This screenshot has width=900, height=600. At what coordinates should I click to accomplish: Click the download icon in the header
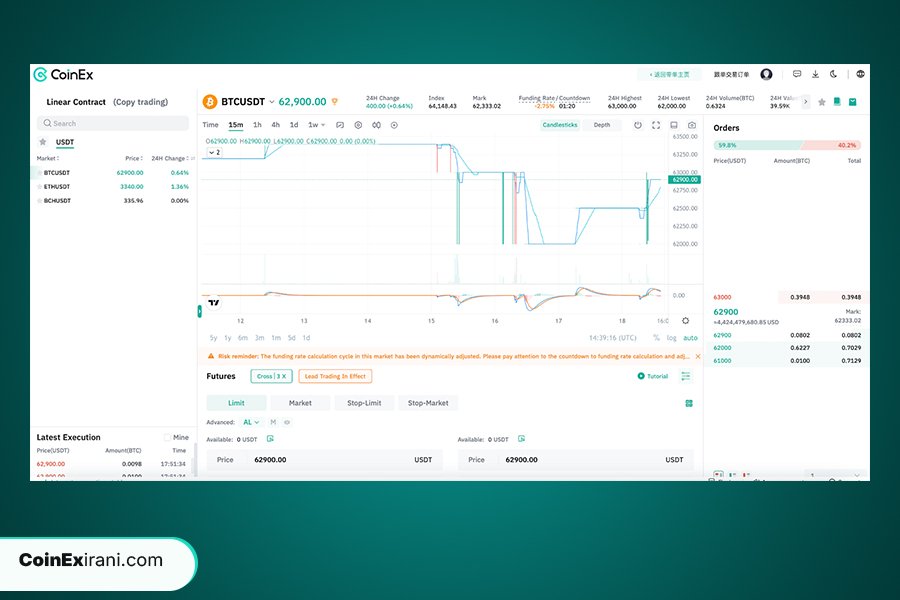pyautogui.click(x=815, y=74)
